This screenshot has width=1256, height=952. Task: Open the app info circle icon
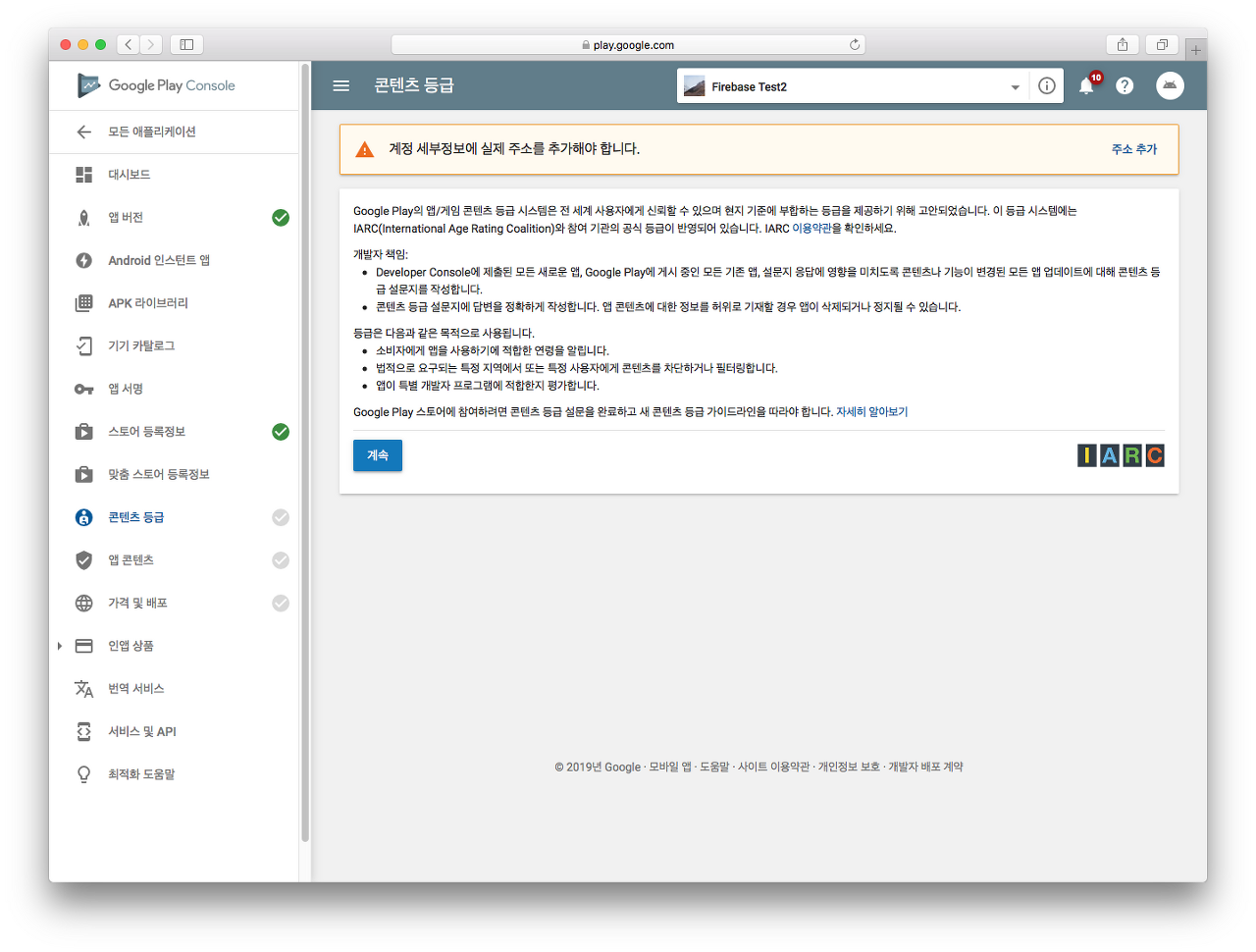(1047, 86)
